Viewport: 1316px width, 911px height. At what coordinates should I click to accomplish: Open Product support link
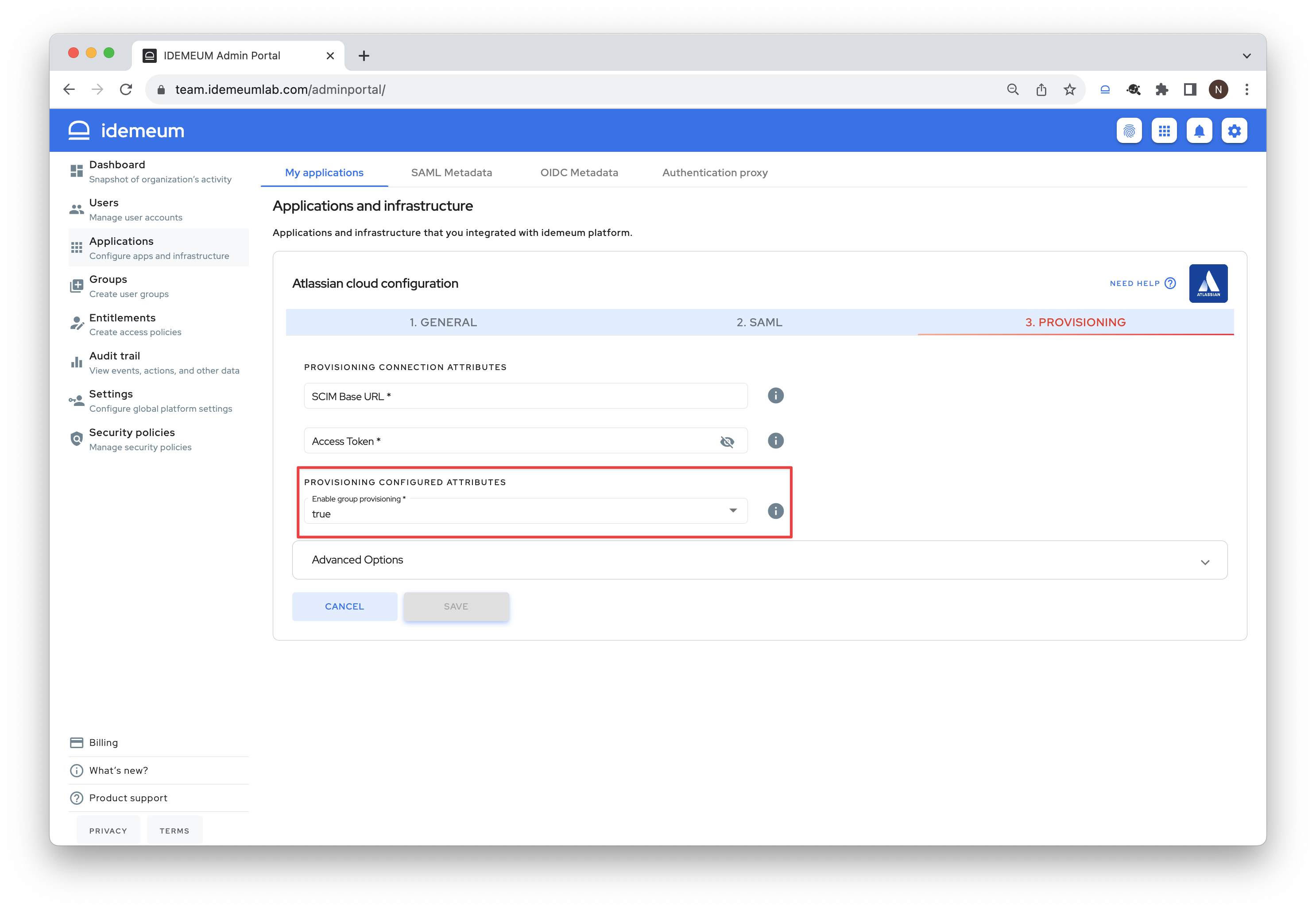click(159, 798)
